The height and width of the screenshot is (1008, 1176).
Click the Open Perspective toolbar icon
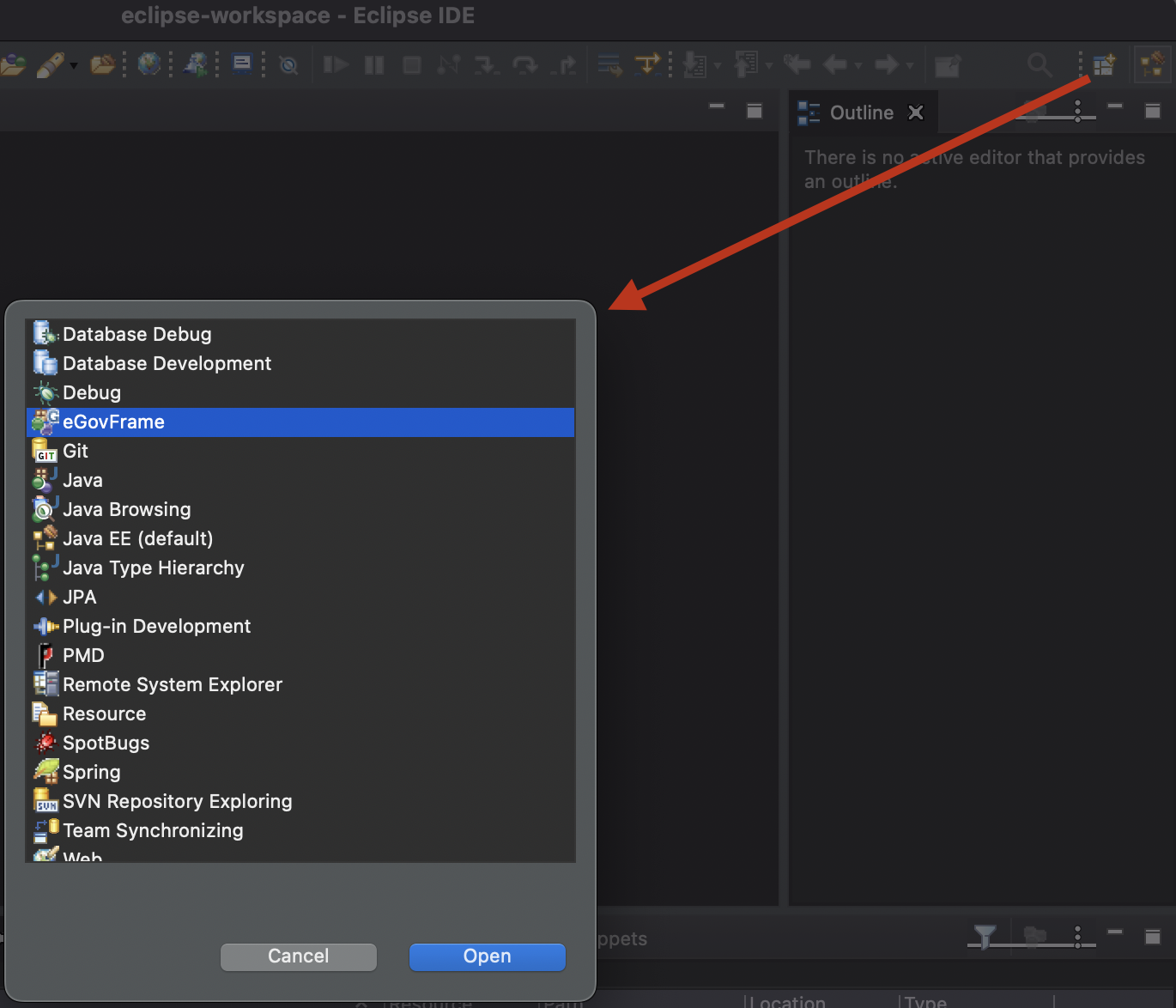point(1104,64)
